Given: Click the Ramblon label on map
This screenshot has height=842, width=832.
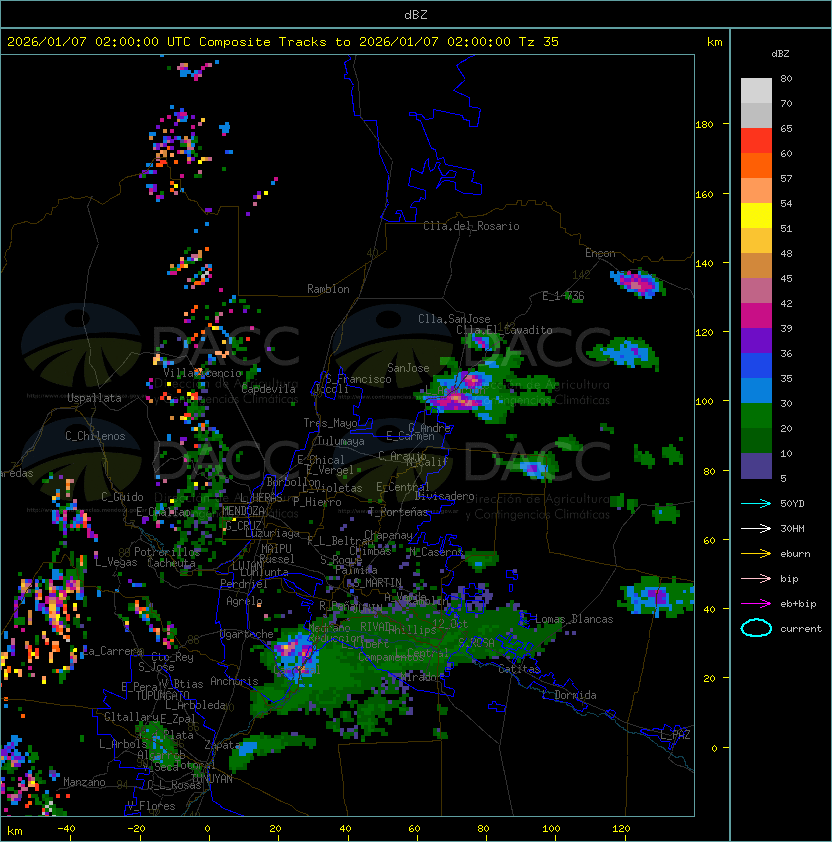Looking at the screenshot, I should (328, 289).
